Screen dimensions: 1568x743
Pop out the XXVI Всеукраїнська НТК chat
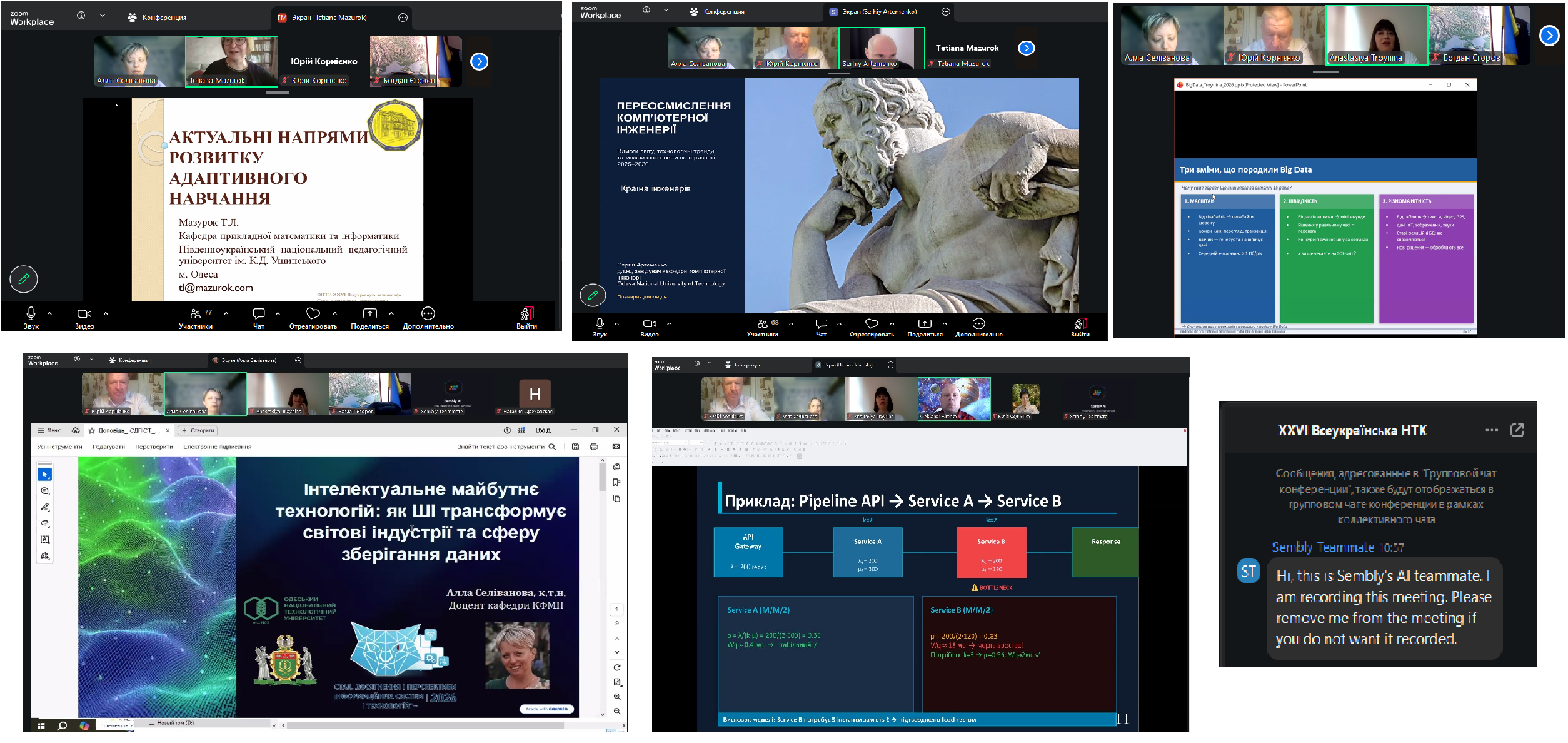tap(1517, 430)
